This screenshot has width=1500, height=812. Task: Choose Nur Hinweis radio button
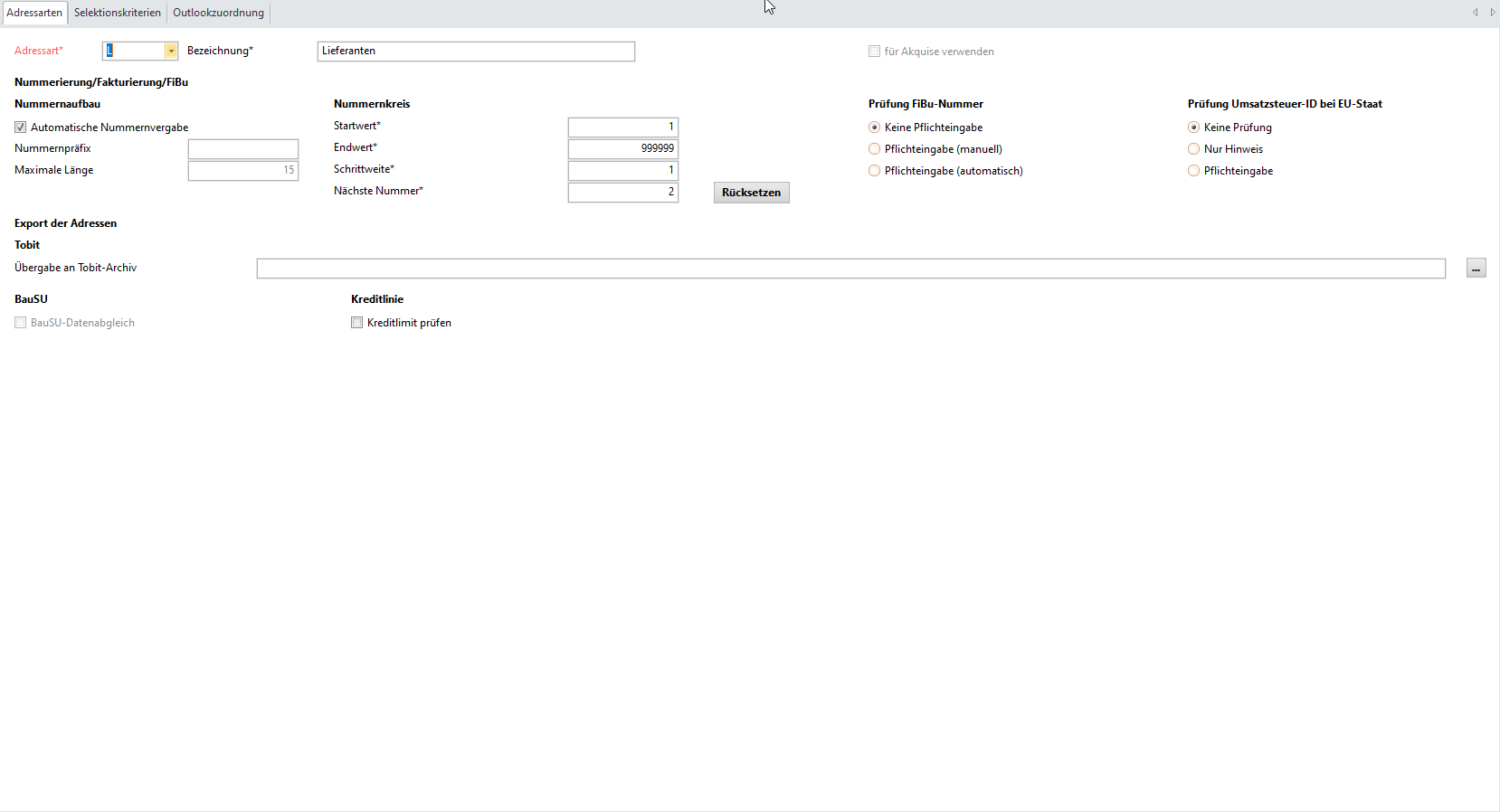[x=1193, y=149]
